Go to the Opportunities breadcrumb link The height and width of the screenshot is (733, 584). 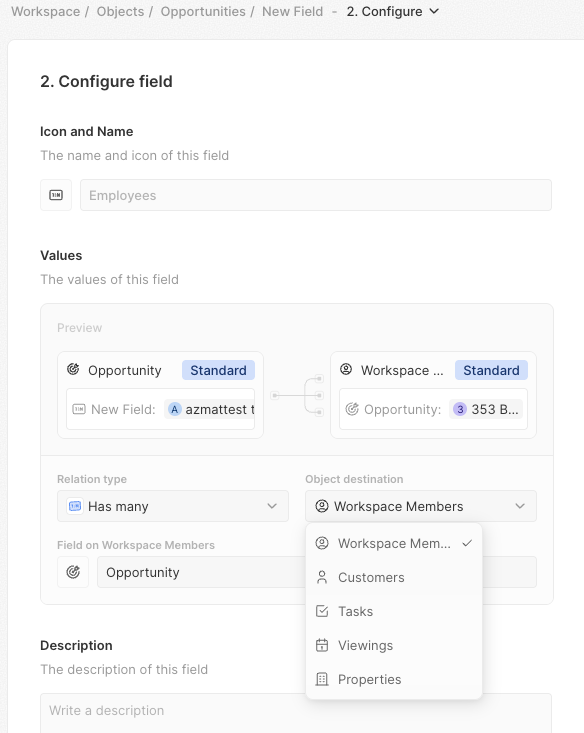203,11
